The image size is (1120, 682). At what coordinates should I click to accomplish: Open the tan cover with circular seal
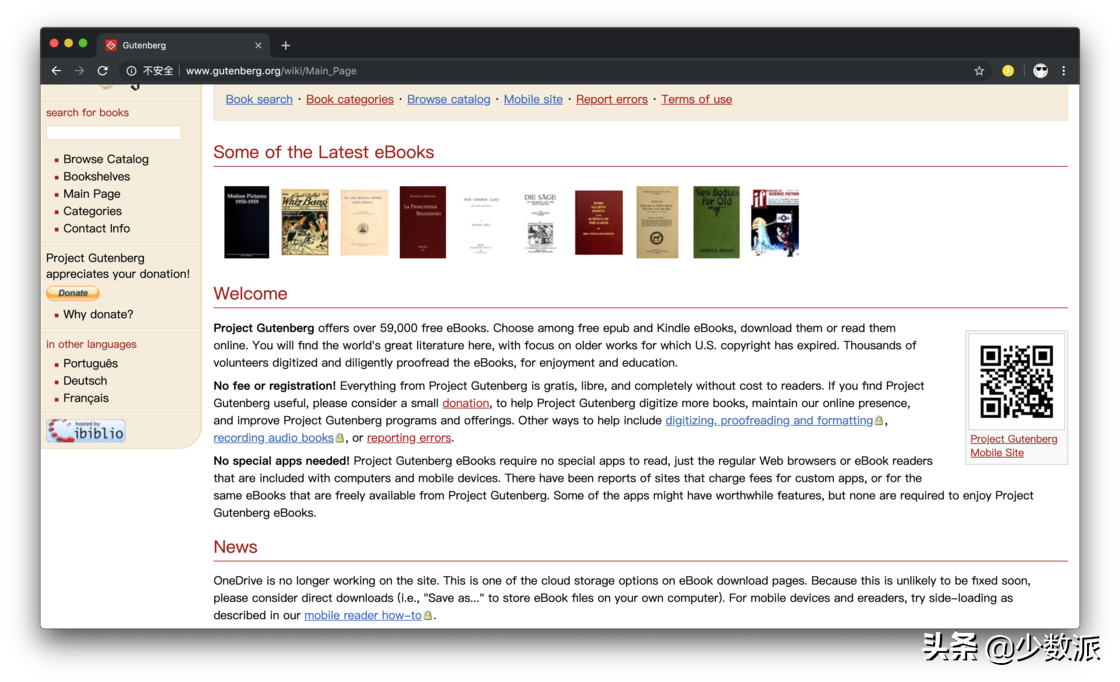pos(657,222)
